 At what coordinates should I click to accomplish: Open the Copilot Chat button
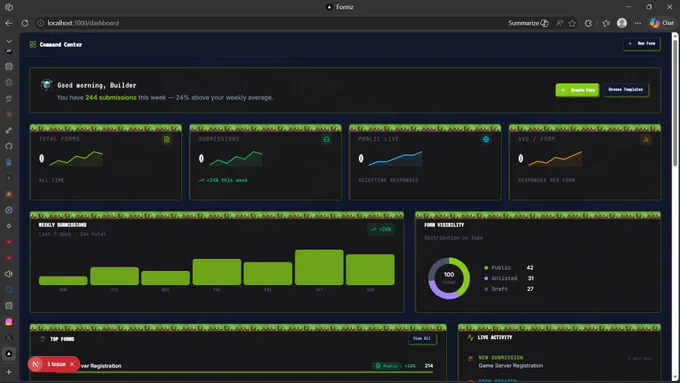pyautogui.click(x=662, y=23)
